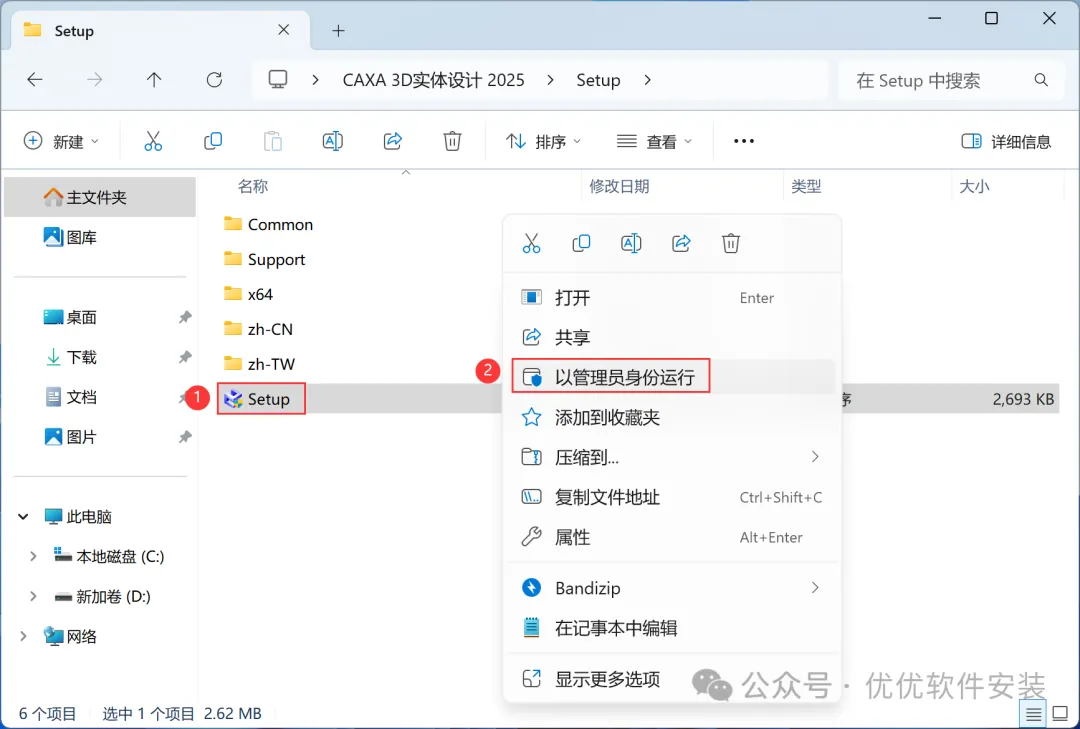Choose 复制文件地址 in context menu

(x=672, y=497)
